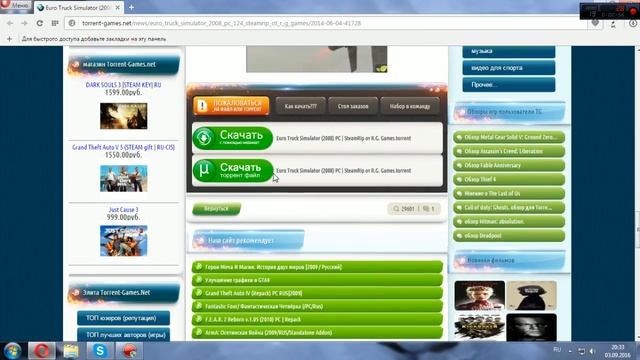Open the Just Cause 3 link
Viewport: 640px width, 360px height.
[x=123, y=210]
